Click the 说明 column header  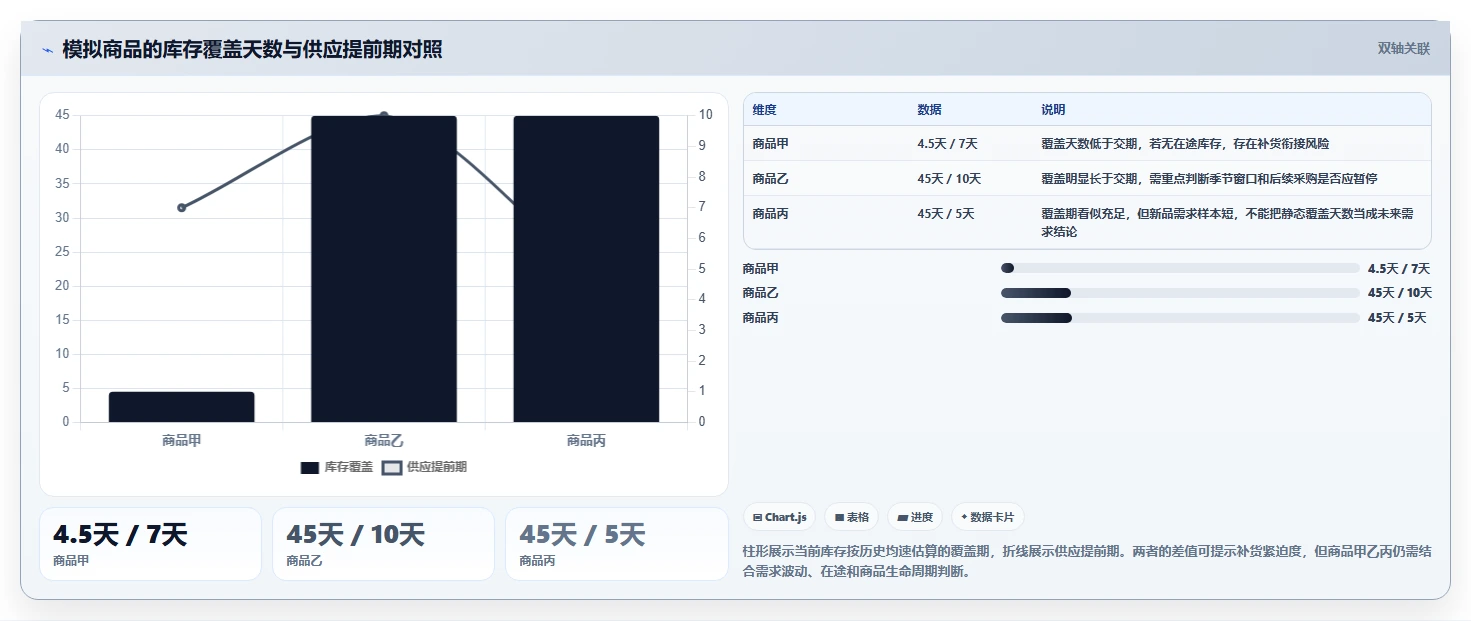click(x=1053, y=110)
